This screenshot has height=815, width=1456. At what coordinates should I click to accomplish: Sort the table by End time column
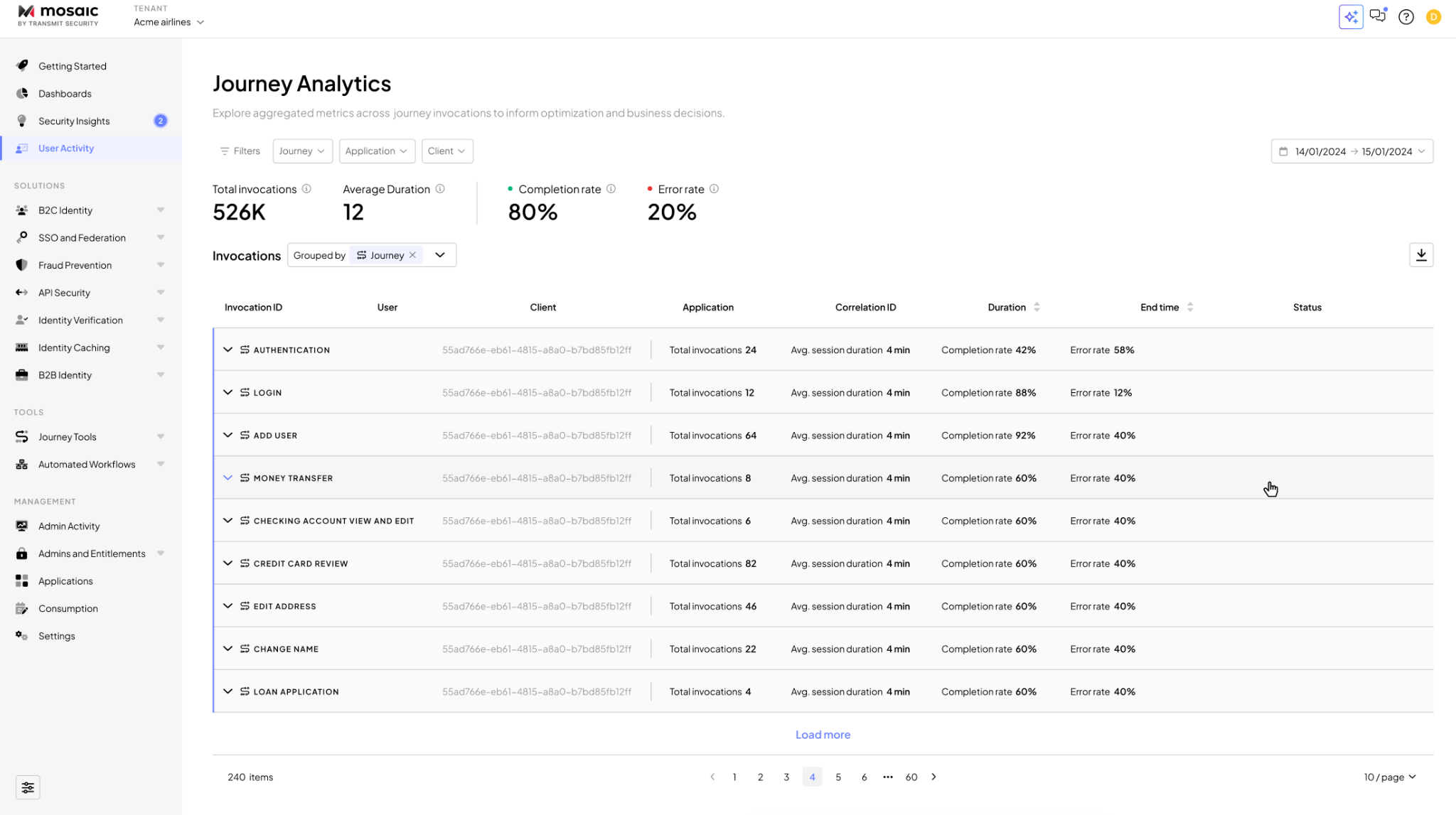[x=1190, y=307]
